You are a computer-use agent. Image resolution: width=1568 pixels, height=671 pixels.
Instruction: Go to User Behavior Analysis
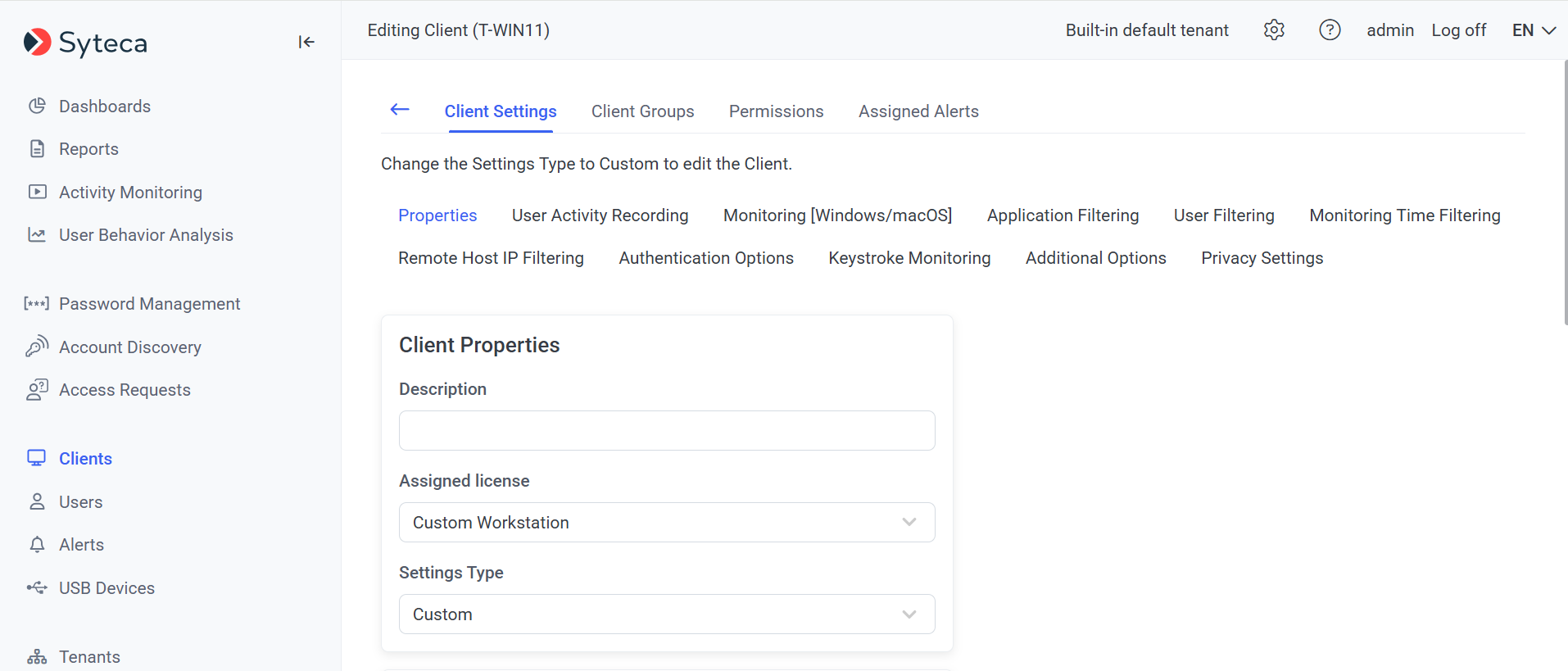pos(146,235)
